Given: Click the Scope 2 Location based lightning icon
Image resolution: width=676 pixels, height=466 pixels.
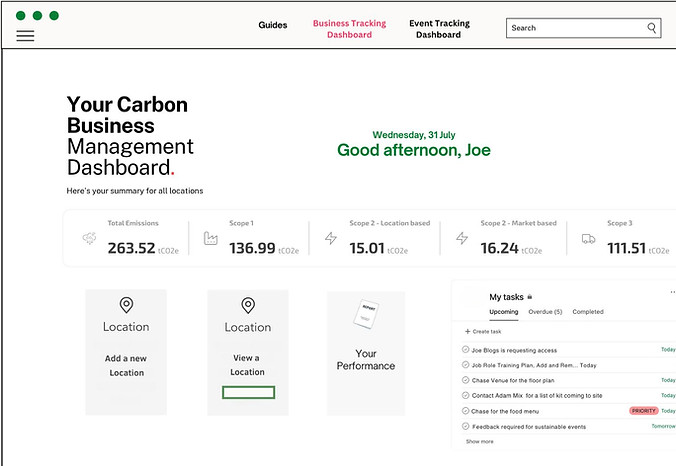Looking at the screenshot, I should (x=331, y=238).
